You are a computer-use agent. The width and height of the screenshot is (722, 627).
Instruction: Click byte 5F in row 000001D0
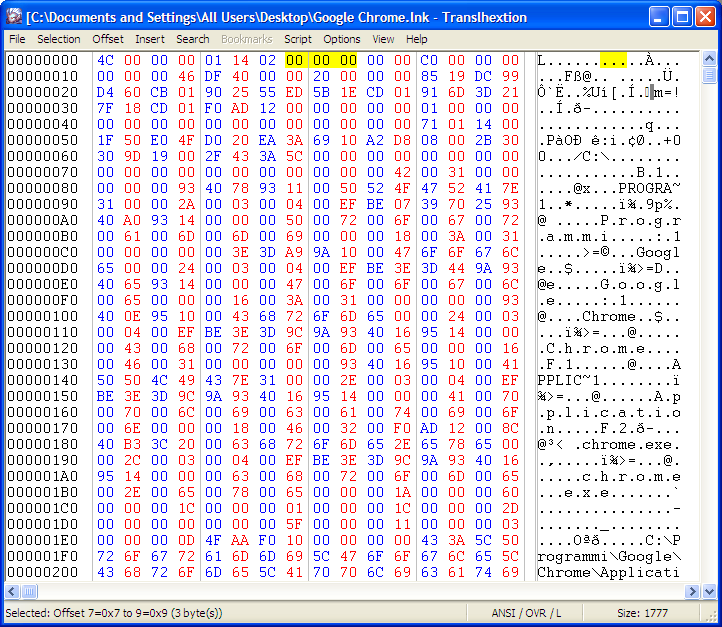pos(294,524)
